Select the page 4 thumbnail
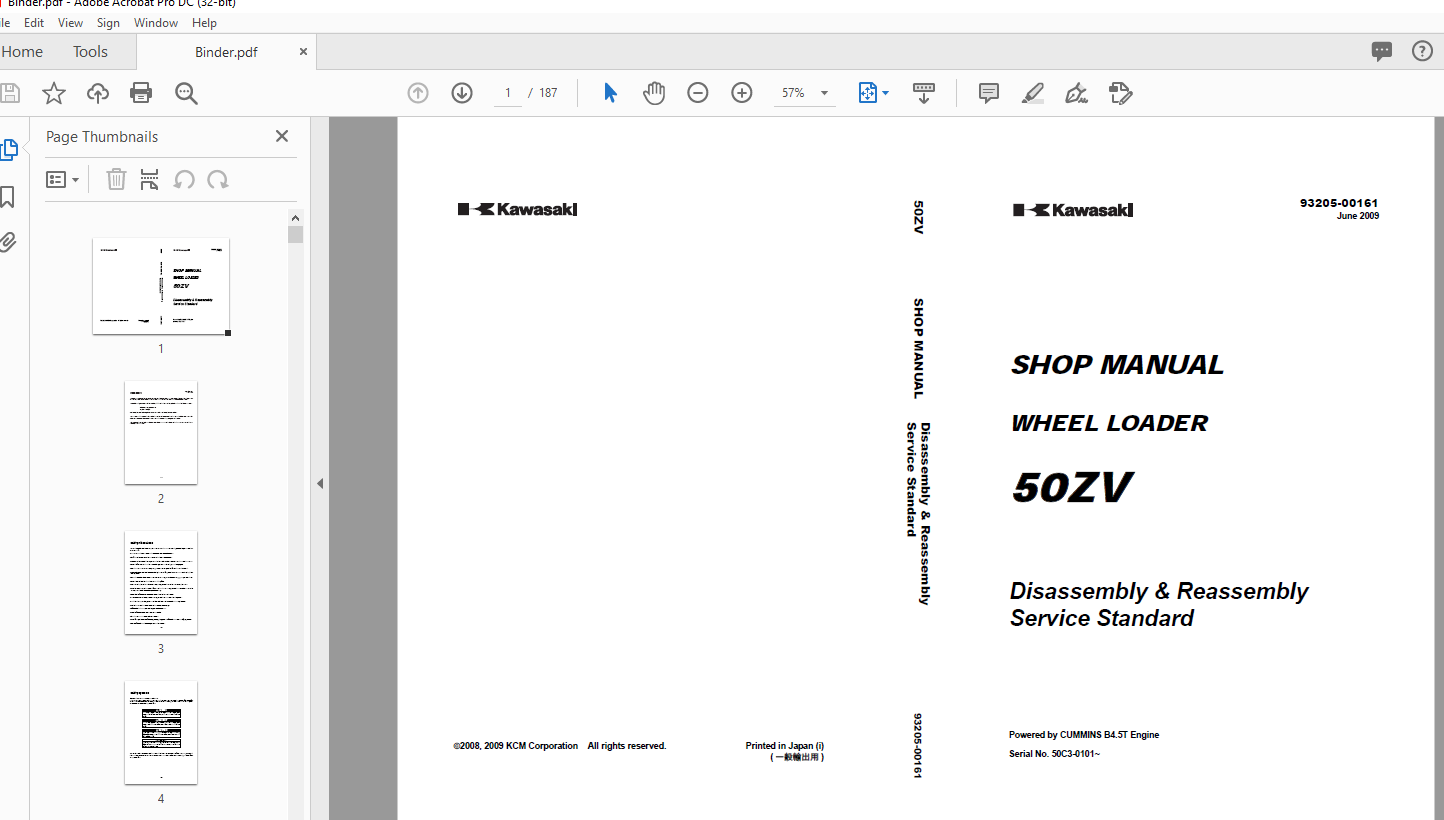This screenshot has width=1444, height=820. [x=161, y=732]
